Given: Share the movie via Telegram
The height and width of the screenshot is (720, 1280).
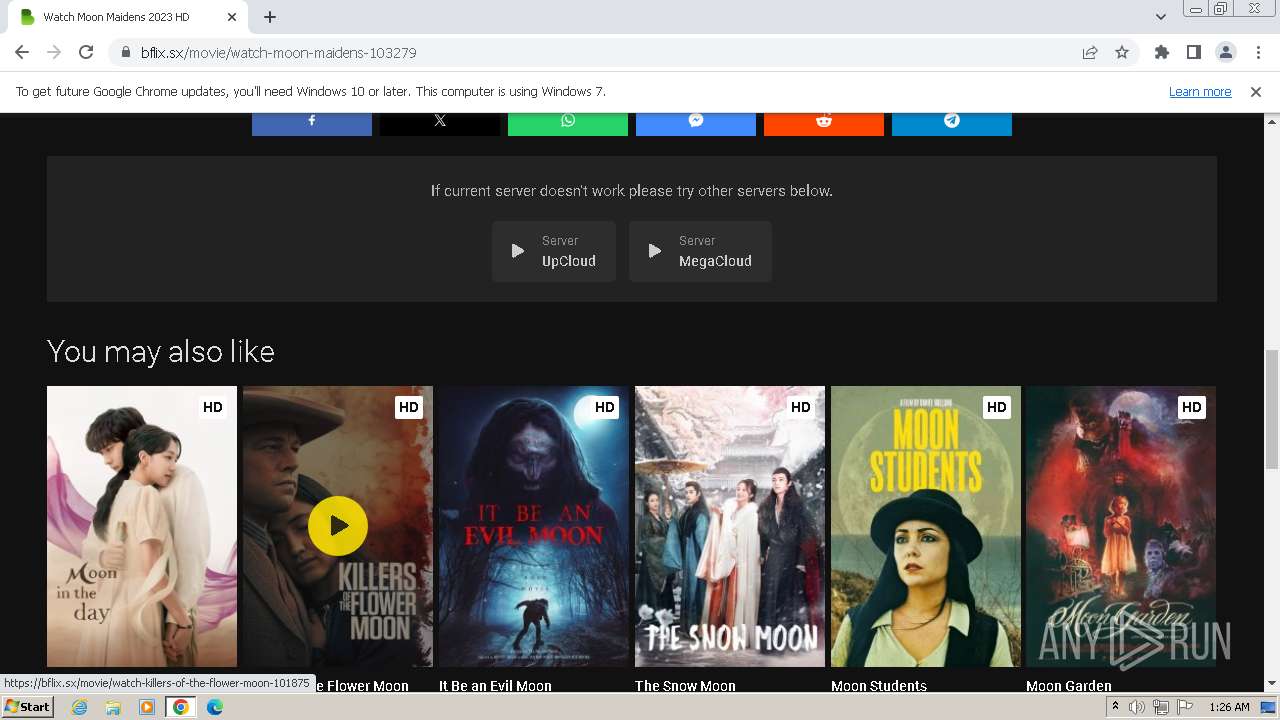Looking at the screenshot, I should pos(951,124).
